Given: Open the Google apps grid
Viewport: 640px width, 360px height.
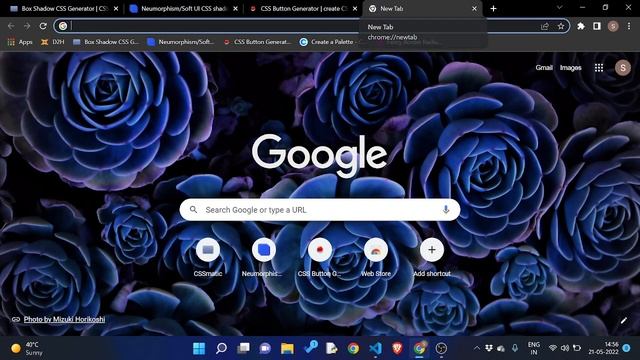Looking at the screenshot, I should [x=599, y=68].
